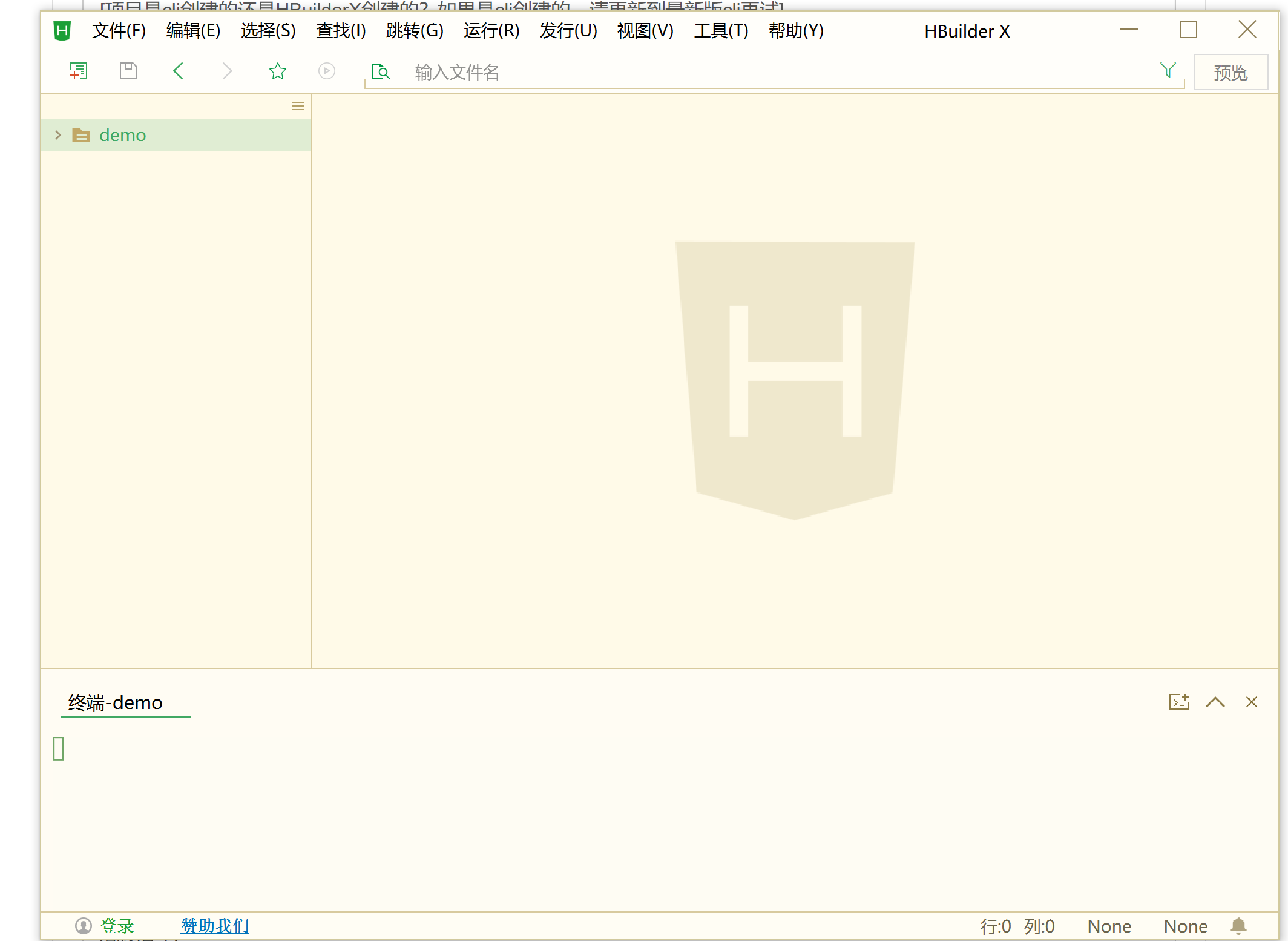The height and width of the screenshot is (941, 1288).
Task: Click the demo folder icon
Action: tap(81, 135)
